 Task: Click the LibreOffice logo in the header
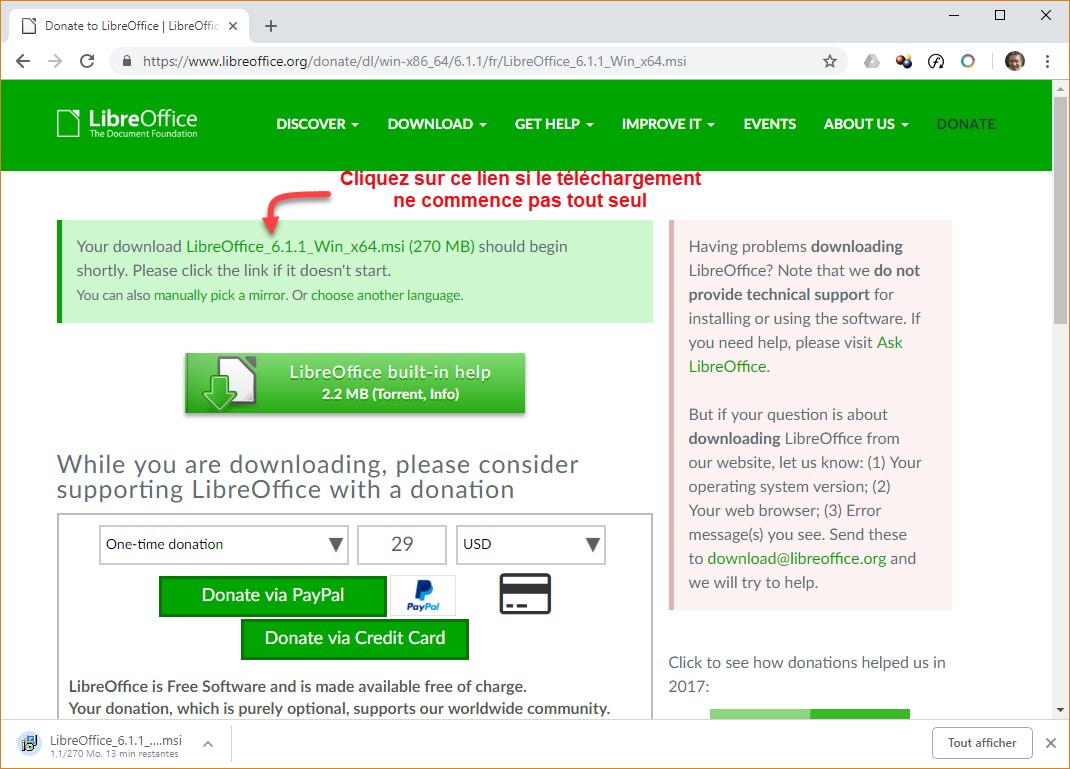click(x=127, y=124)
